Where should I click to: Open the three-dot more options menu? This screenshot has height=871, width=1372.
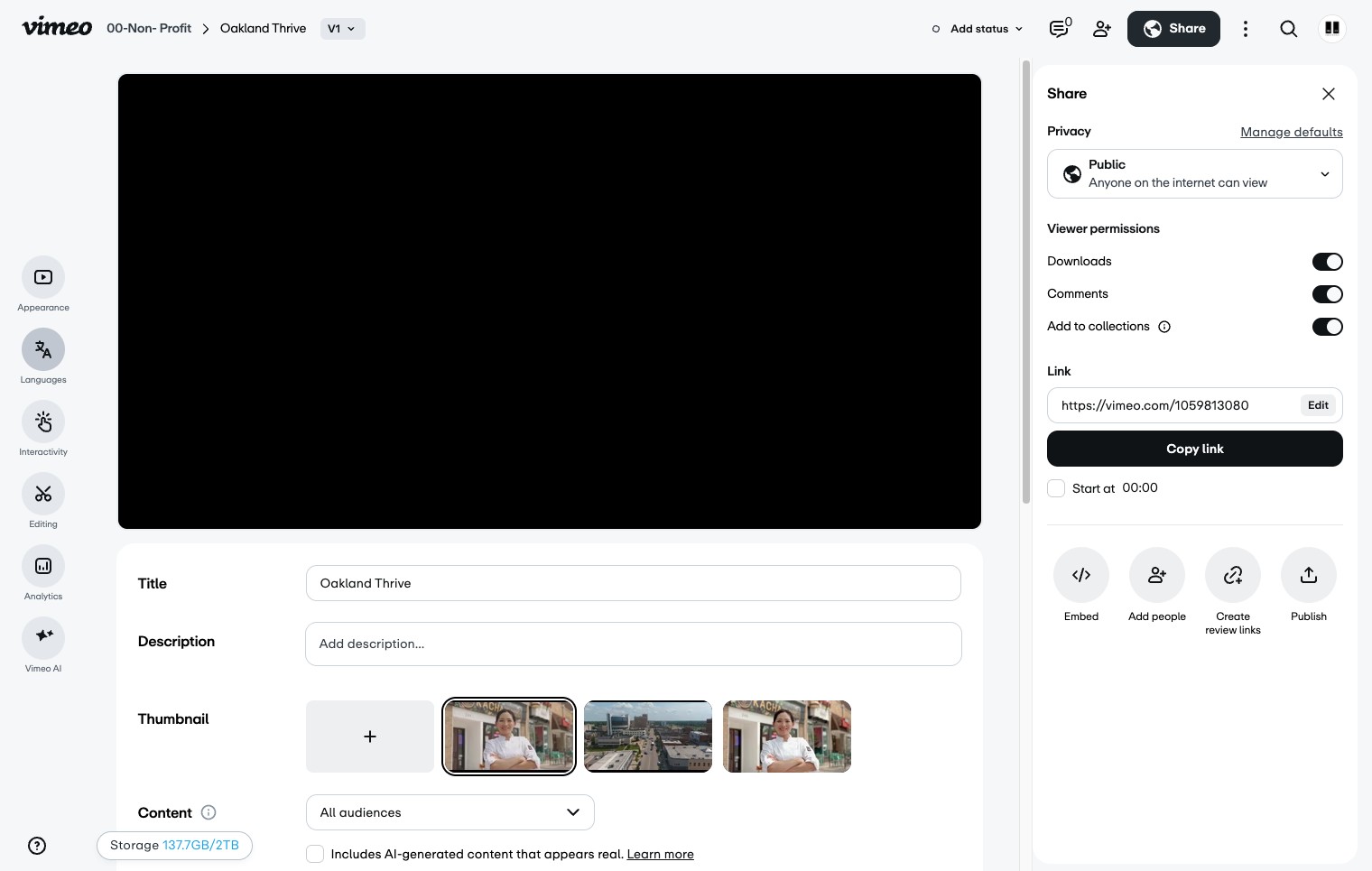[x=1246, y=29]
